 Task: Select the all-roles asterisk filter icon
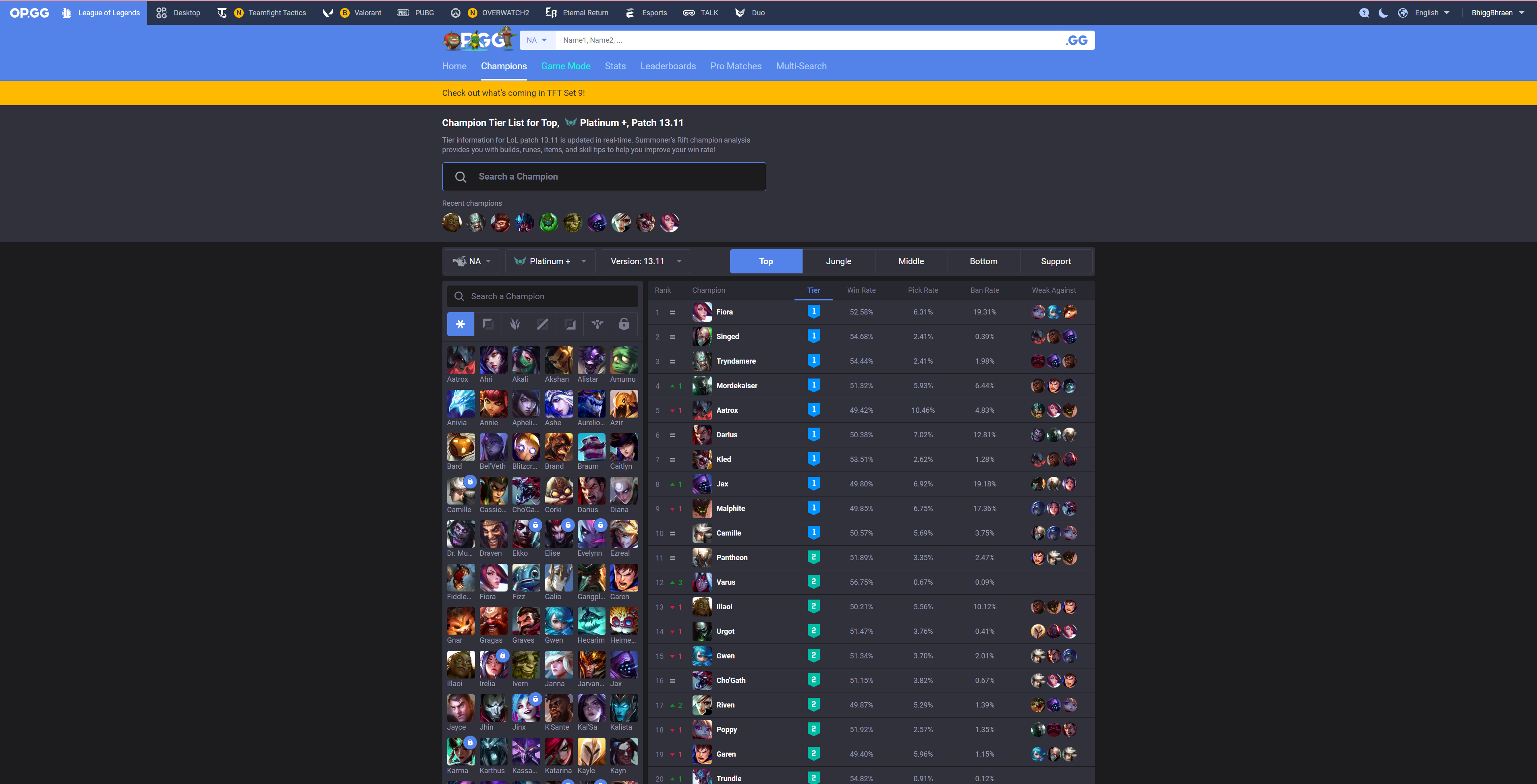(x=460, y=324)
